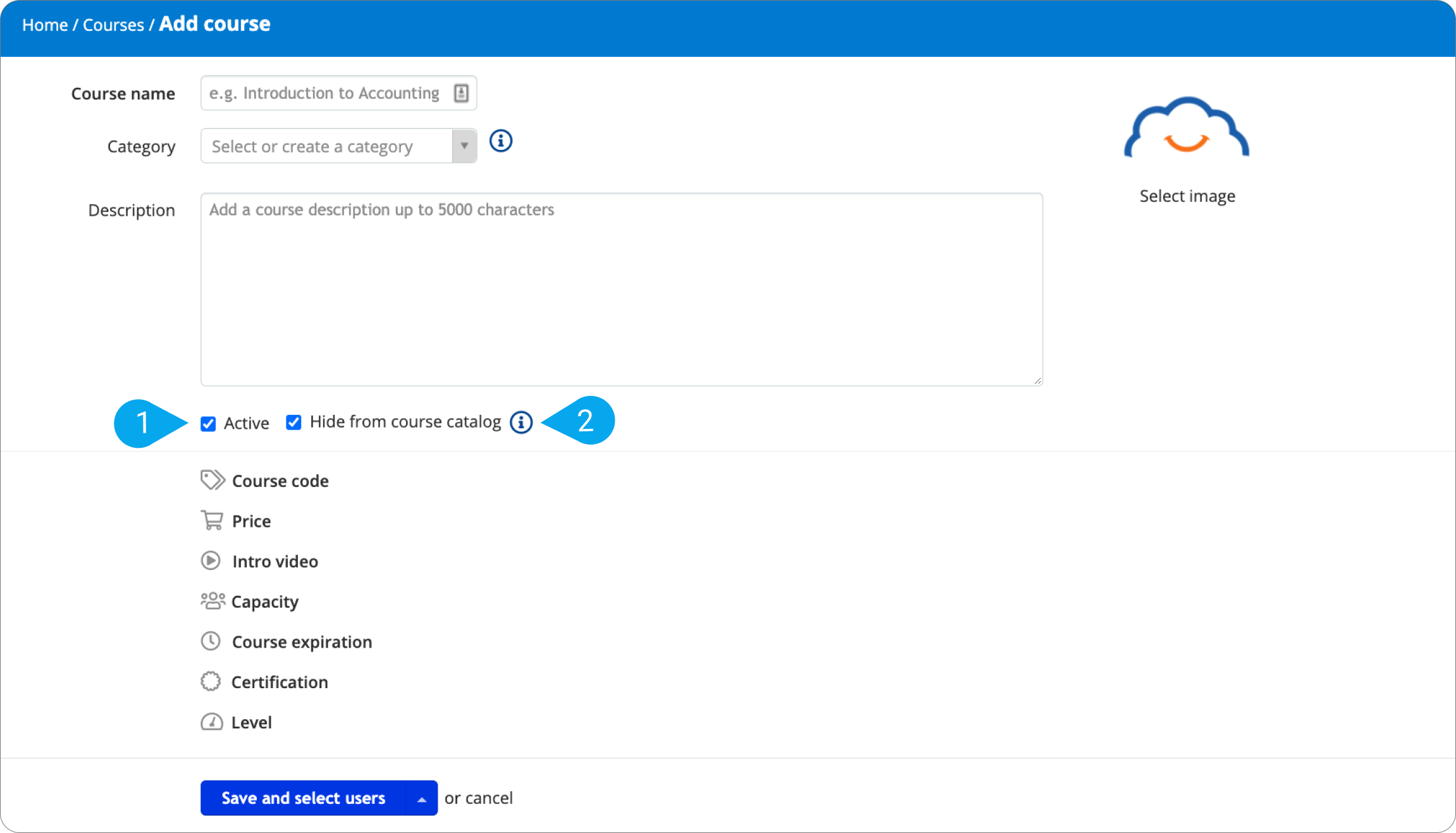Image resolution: width=1456 pixels, height=833 pixels.
Task: Open Courses from the breadcrumb
Action: click(114, 25)
